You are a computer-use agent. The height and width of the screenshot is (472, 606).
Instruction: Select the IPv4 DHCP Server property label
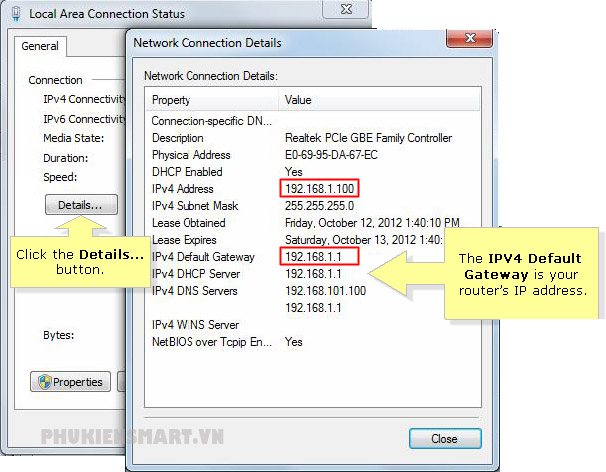(196, 274)
